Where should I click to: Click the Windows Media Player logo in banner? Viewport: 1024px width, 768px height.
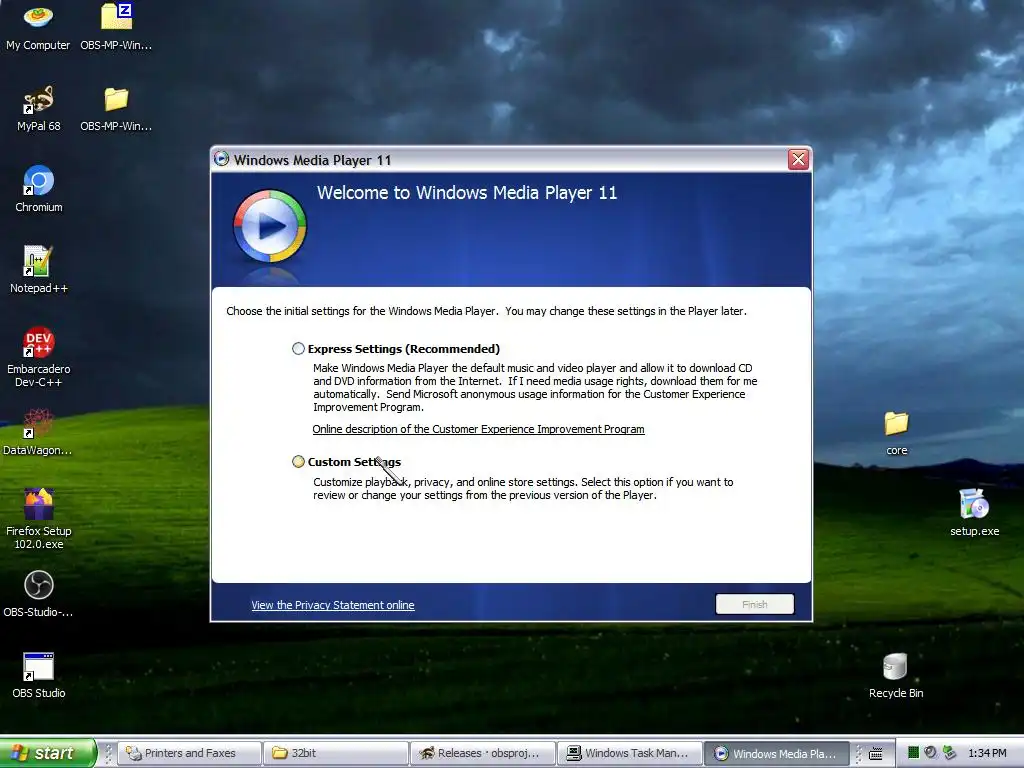pos(270,226)
